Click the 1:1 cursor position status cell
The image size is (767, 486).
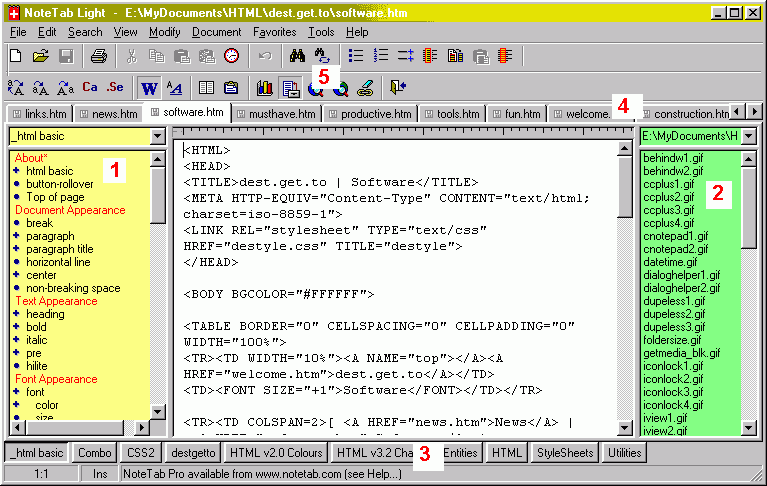click(41, 474)
